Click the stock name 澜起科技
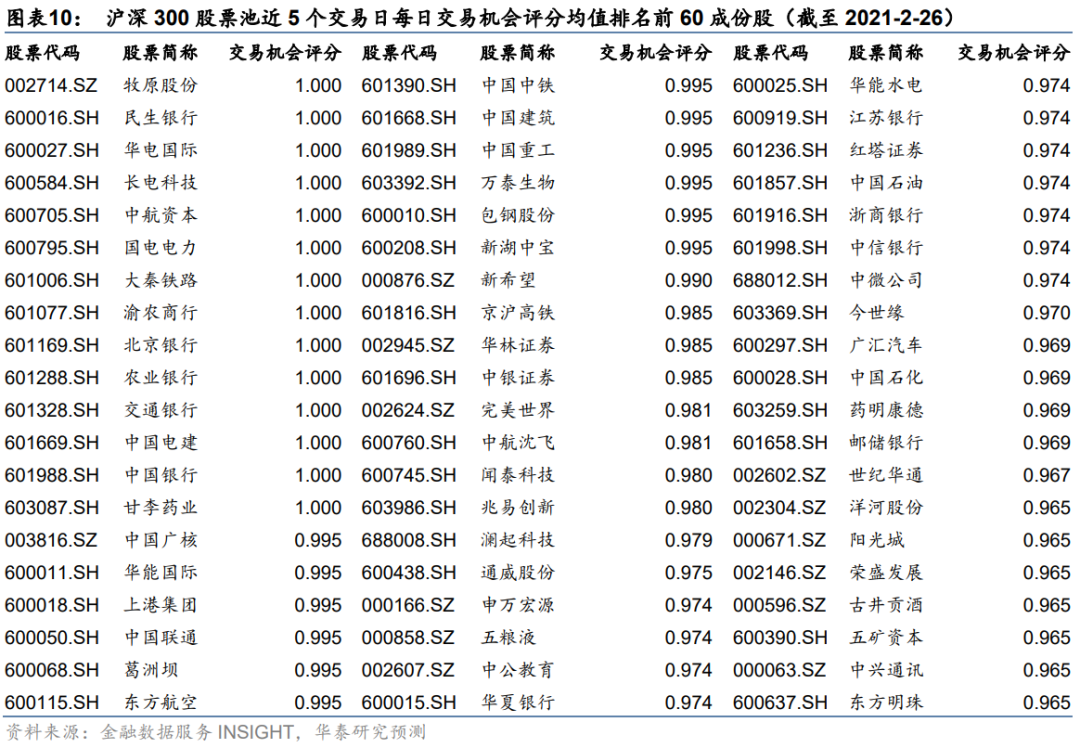The image size is (1080, 748). (518, 540)
